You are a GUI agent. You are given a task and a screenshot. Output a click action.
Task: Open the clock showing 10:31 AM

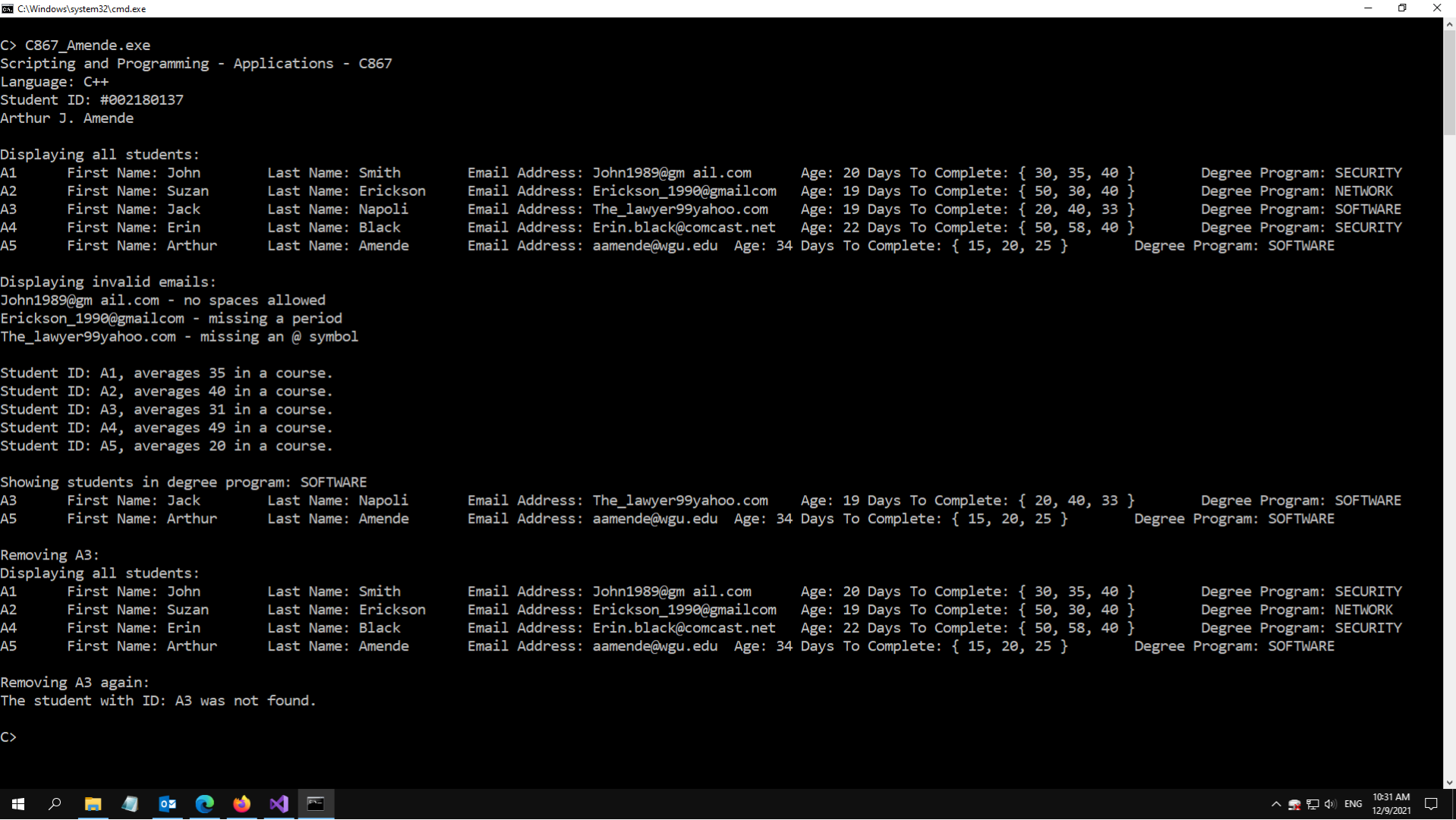[x=1391, y=803]
